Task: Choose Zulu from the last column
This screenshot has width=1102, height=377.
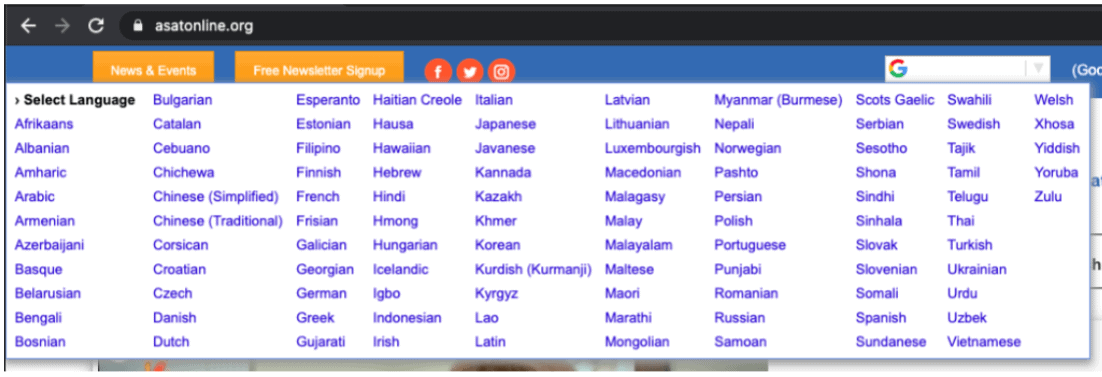Action: coord(1048,197)
